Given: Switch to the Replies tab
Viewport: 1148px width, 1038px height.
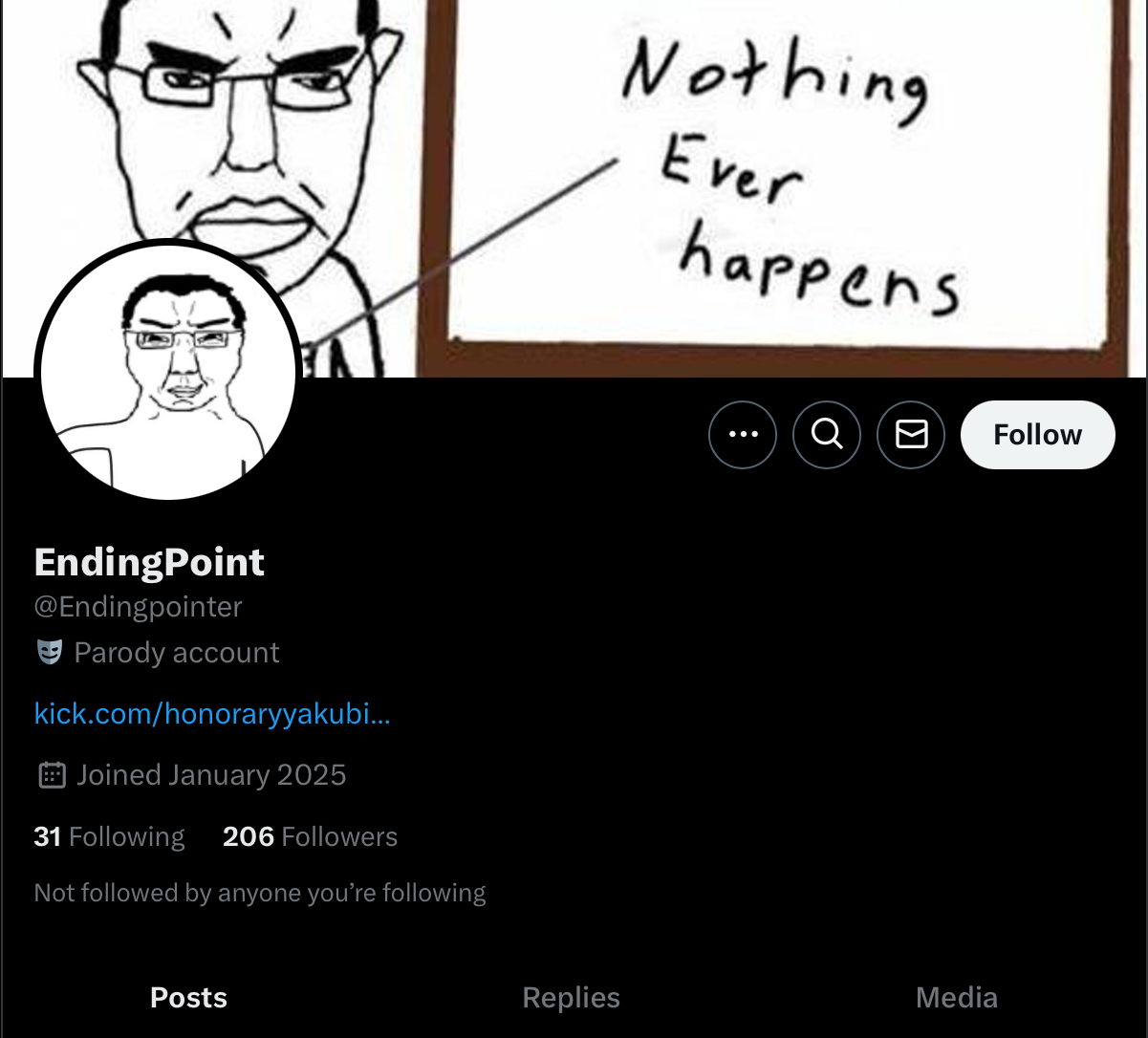Looking at the screenshot, I should point(572,998).
